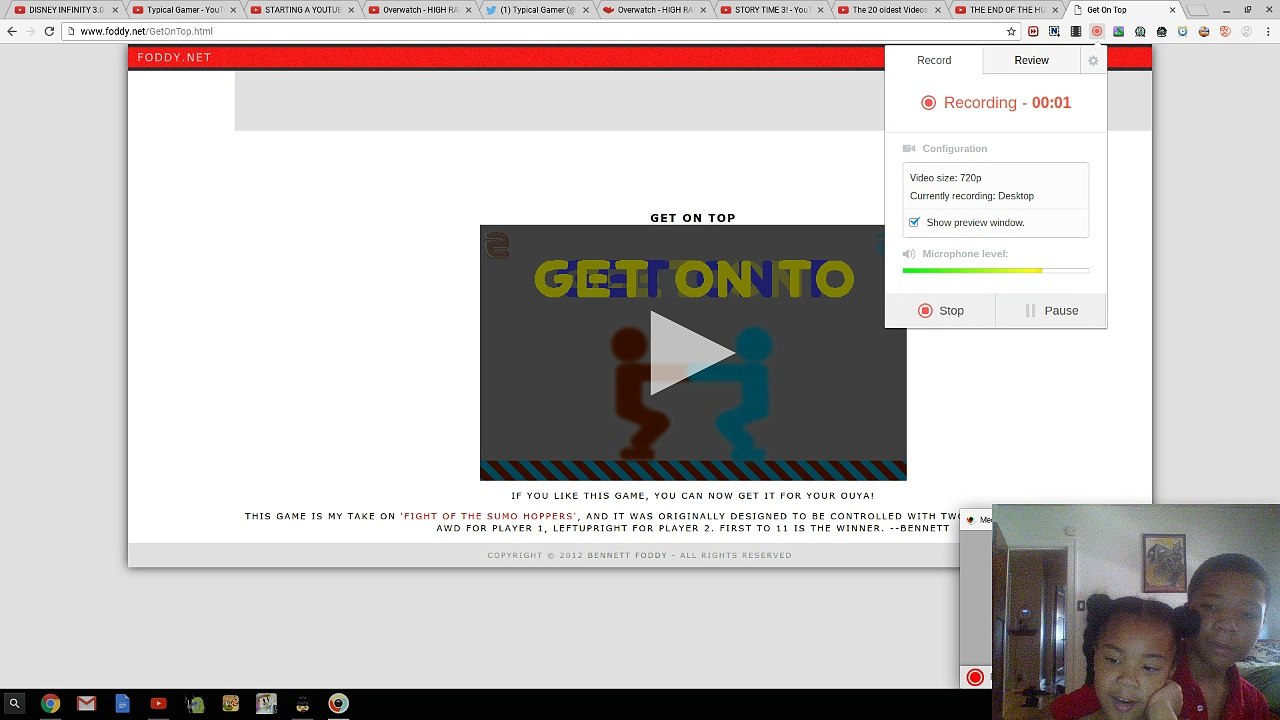Screen dimensions: 1280x720
Task: Select the Record tab in recorder popup
Action: (934, 60)
